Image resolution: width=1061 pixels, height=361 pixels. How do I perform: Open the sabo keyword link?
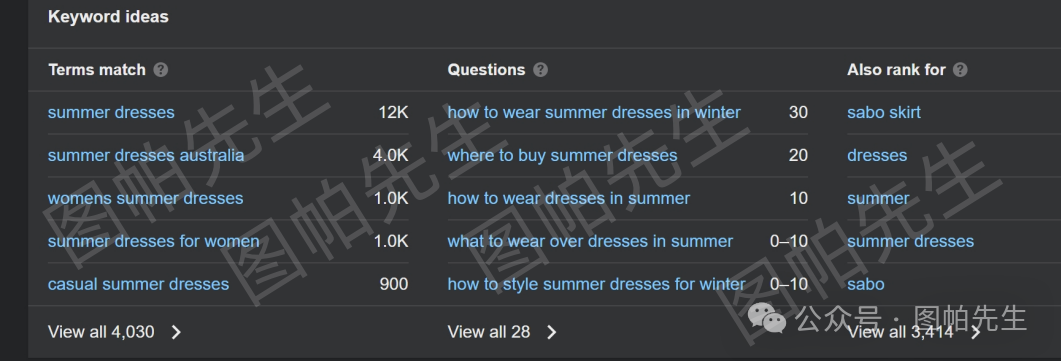tap(865, 284)
